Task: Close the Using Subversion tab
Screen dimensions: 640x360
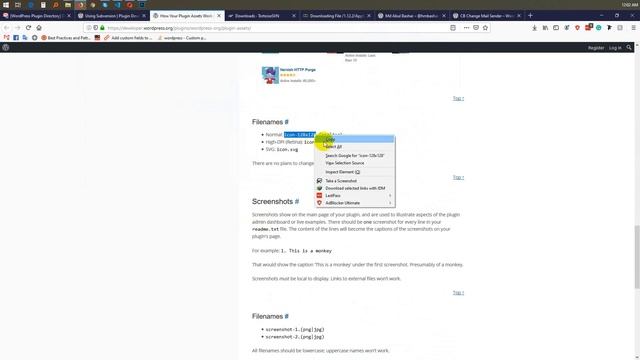Action: tap(144, 16)
